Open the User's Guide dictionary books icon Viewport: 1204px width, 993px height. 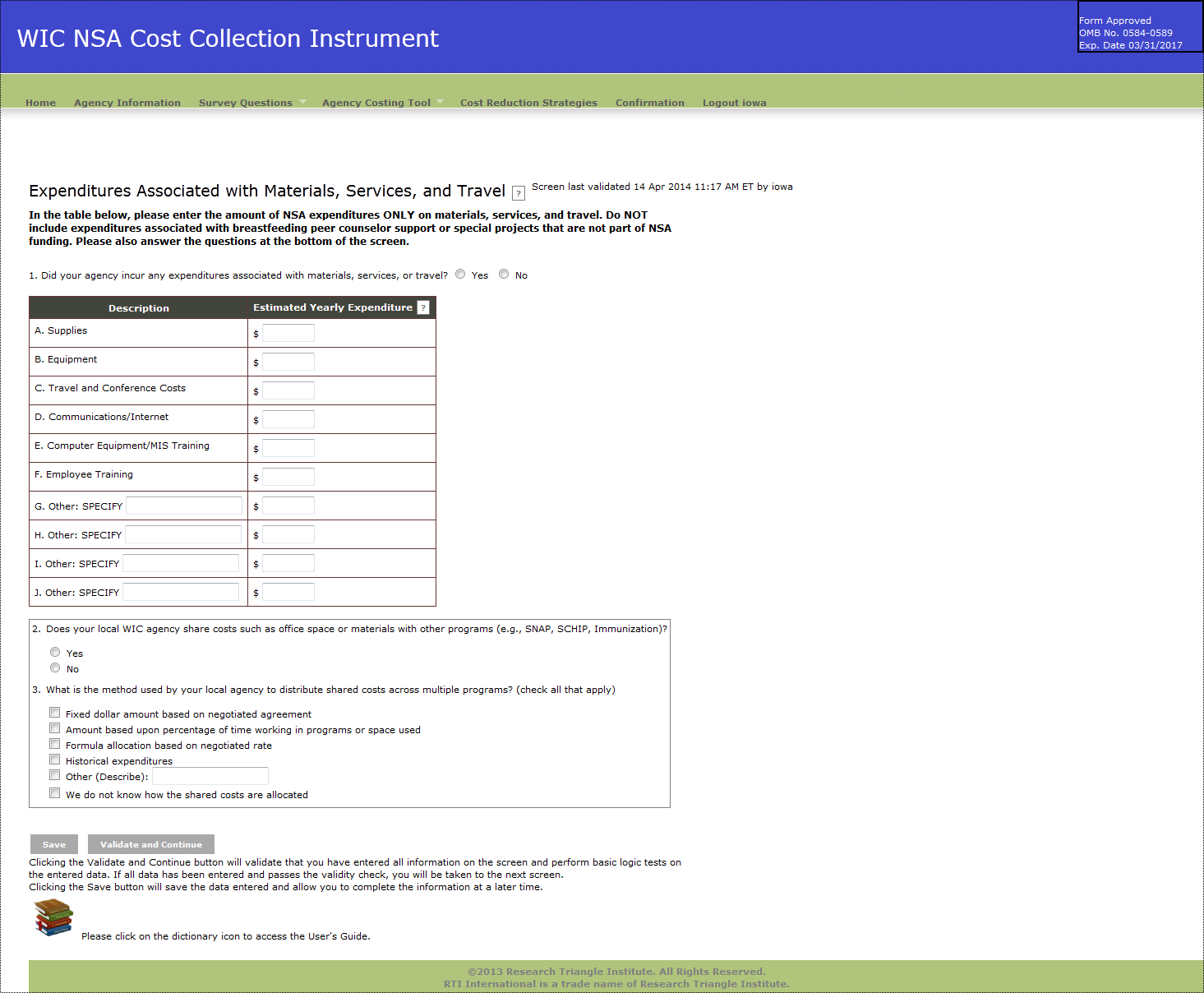click(x=53, y=917)
